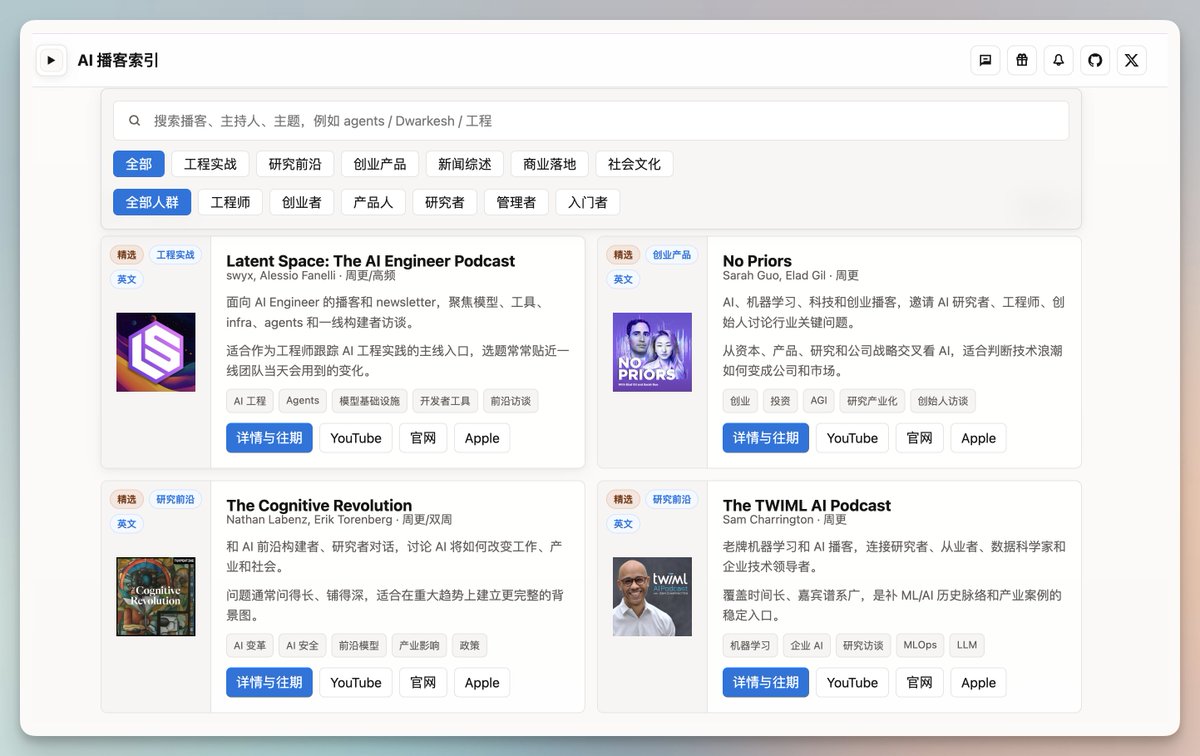The height and width of the screenshot is (756, 1200).
Task: Open 详情与往期 for No Priors
Action: (x=766, y=438)
